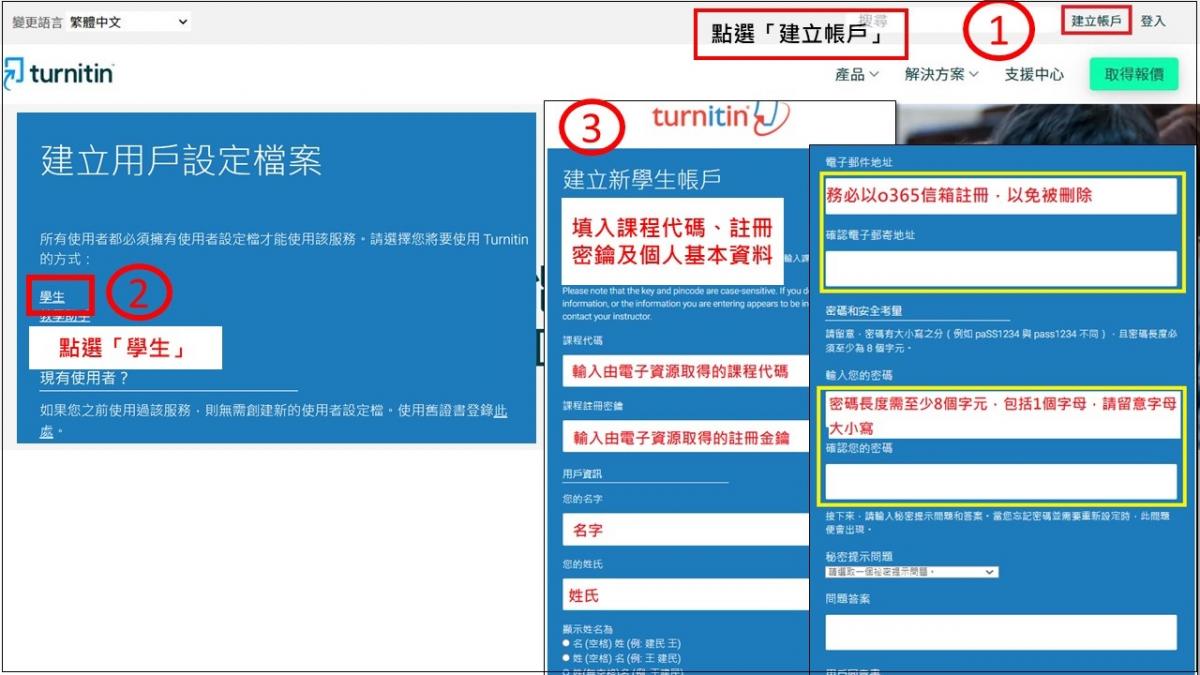This screenshot has height=675, width=1200.
Task: Click the 輸入您的密碼 input field
Action: pos(1001,414)
